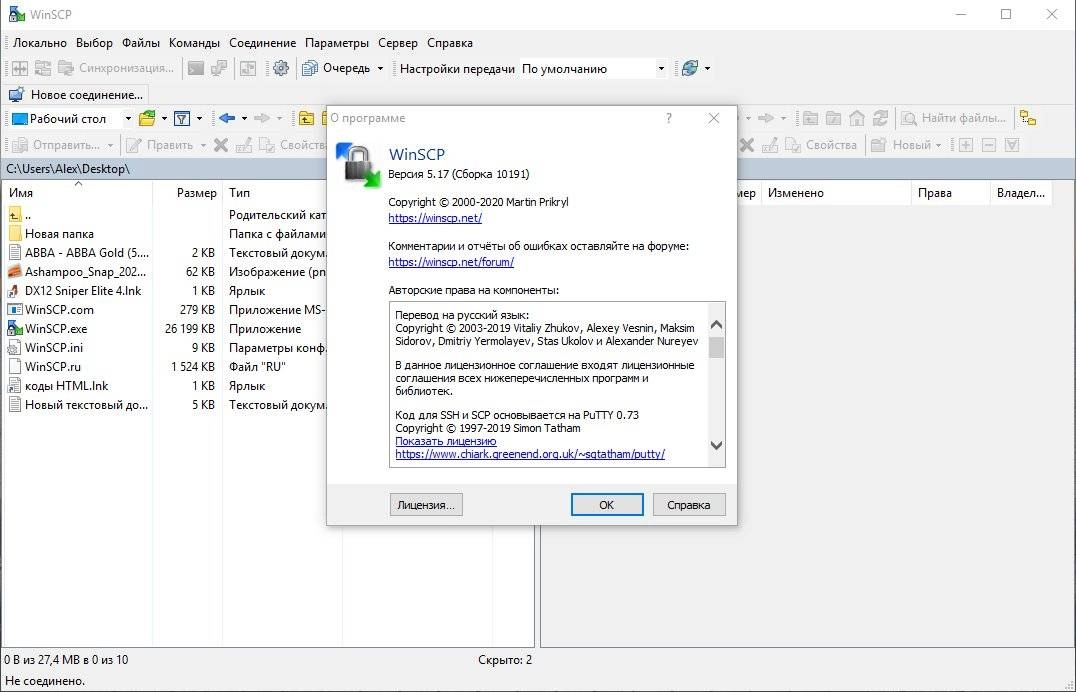Click the filter funnel icon
This screenshot has width=1076, height=692.
coord(182,118)
